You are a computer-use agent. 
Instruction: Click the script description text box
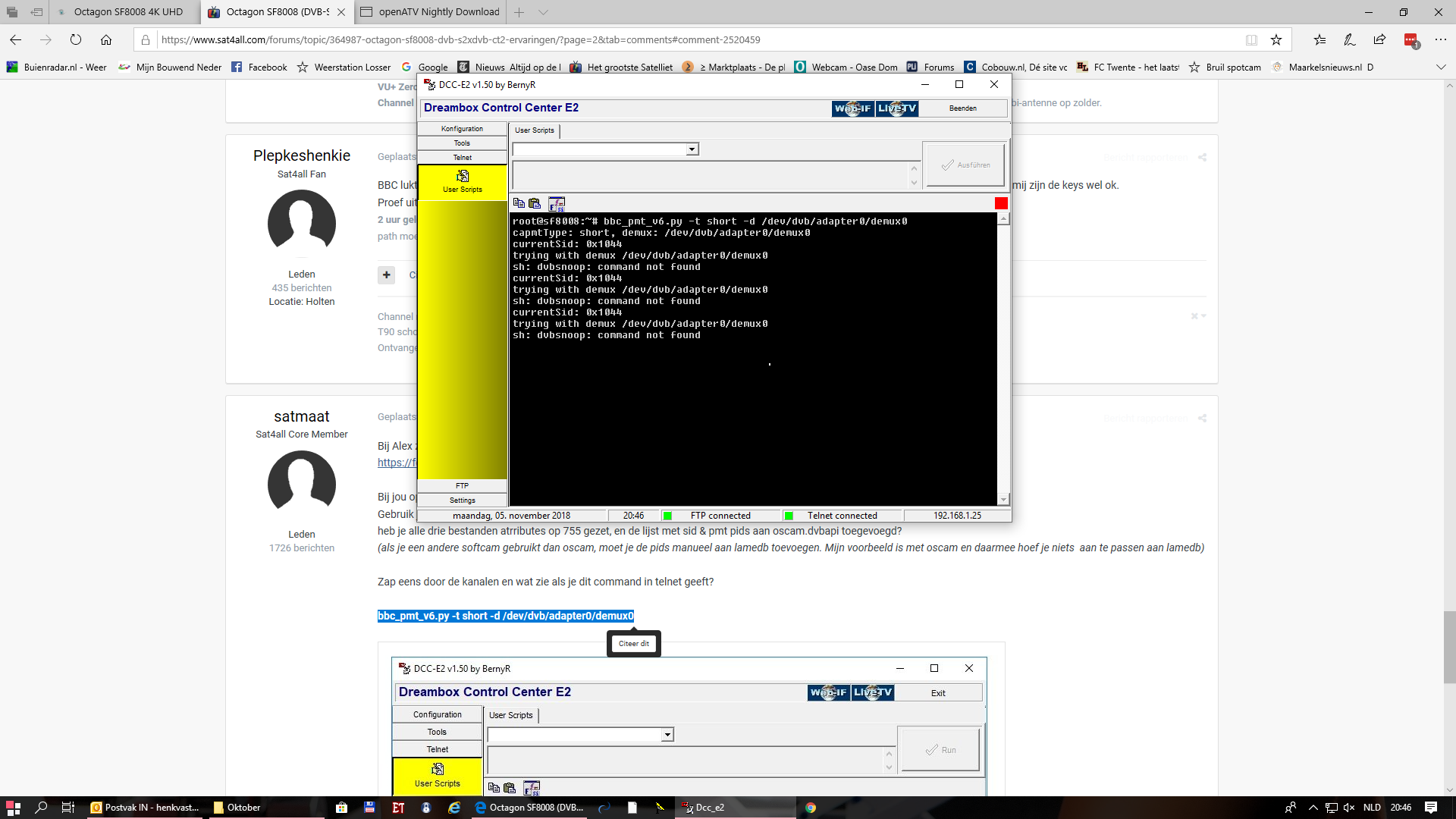711,176
